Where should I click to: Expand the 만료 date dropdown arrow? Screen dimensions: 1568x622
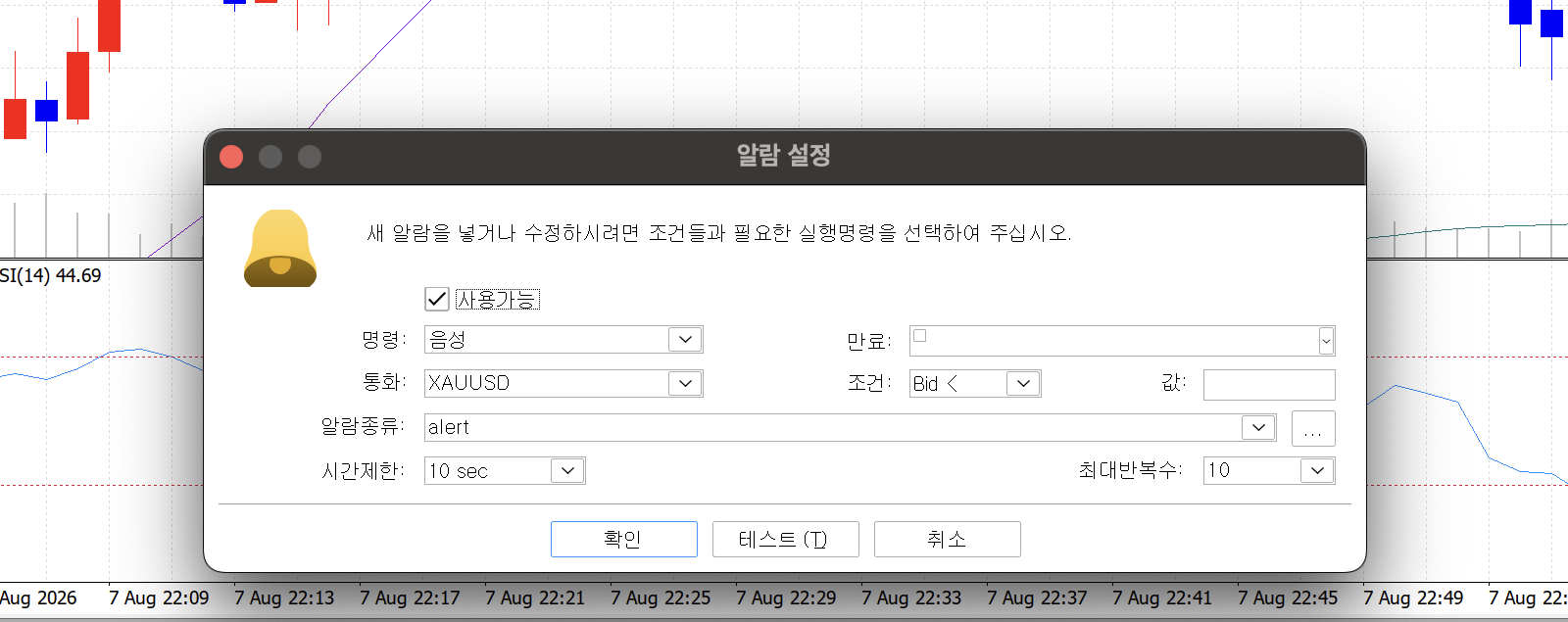[x=1326, y=341]
